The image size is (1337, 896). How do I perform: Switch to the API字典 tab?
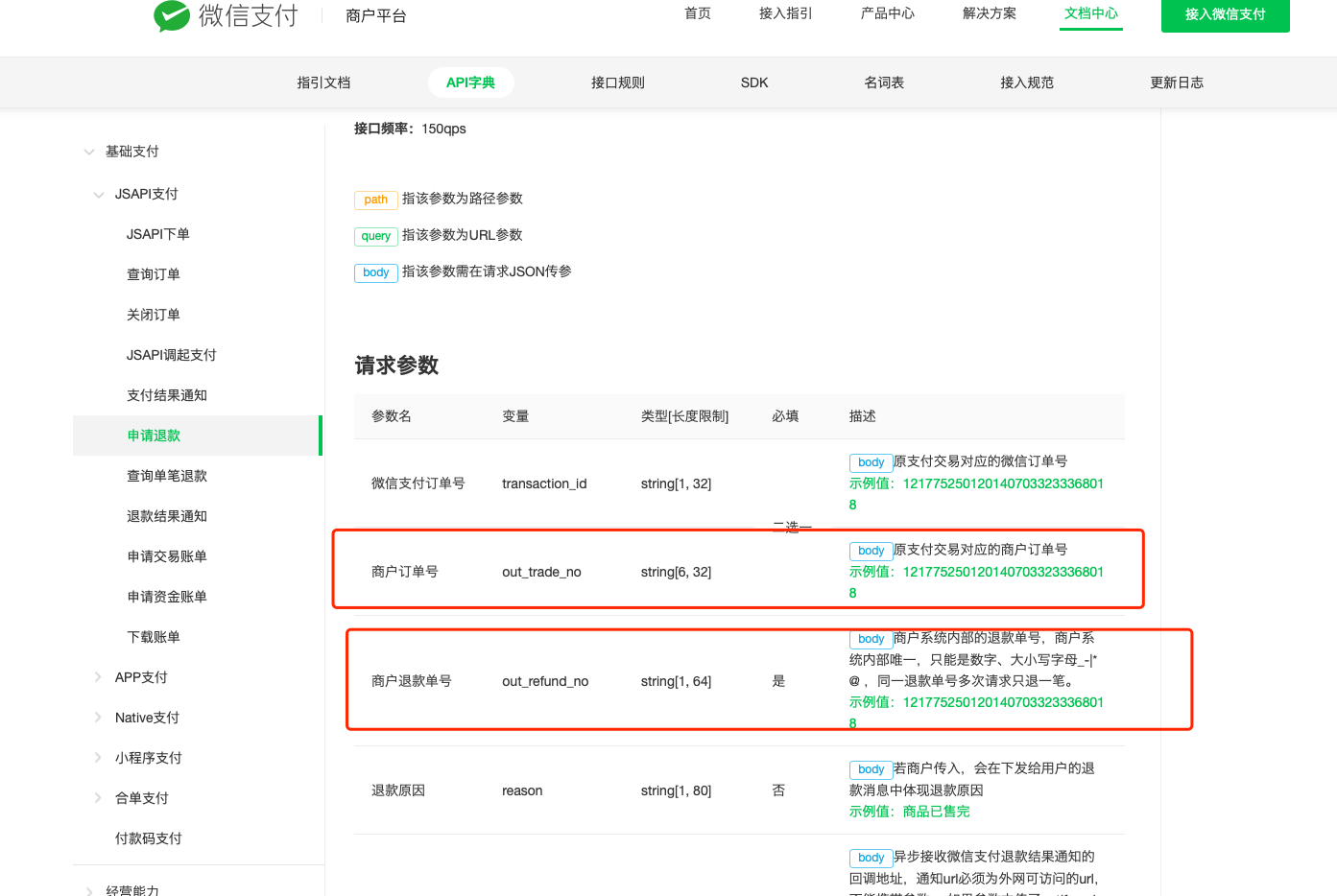pos(470,83)
